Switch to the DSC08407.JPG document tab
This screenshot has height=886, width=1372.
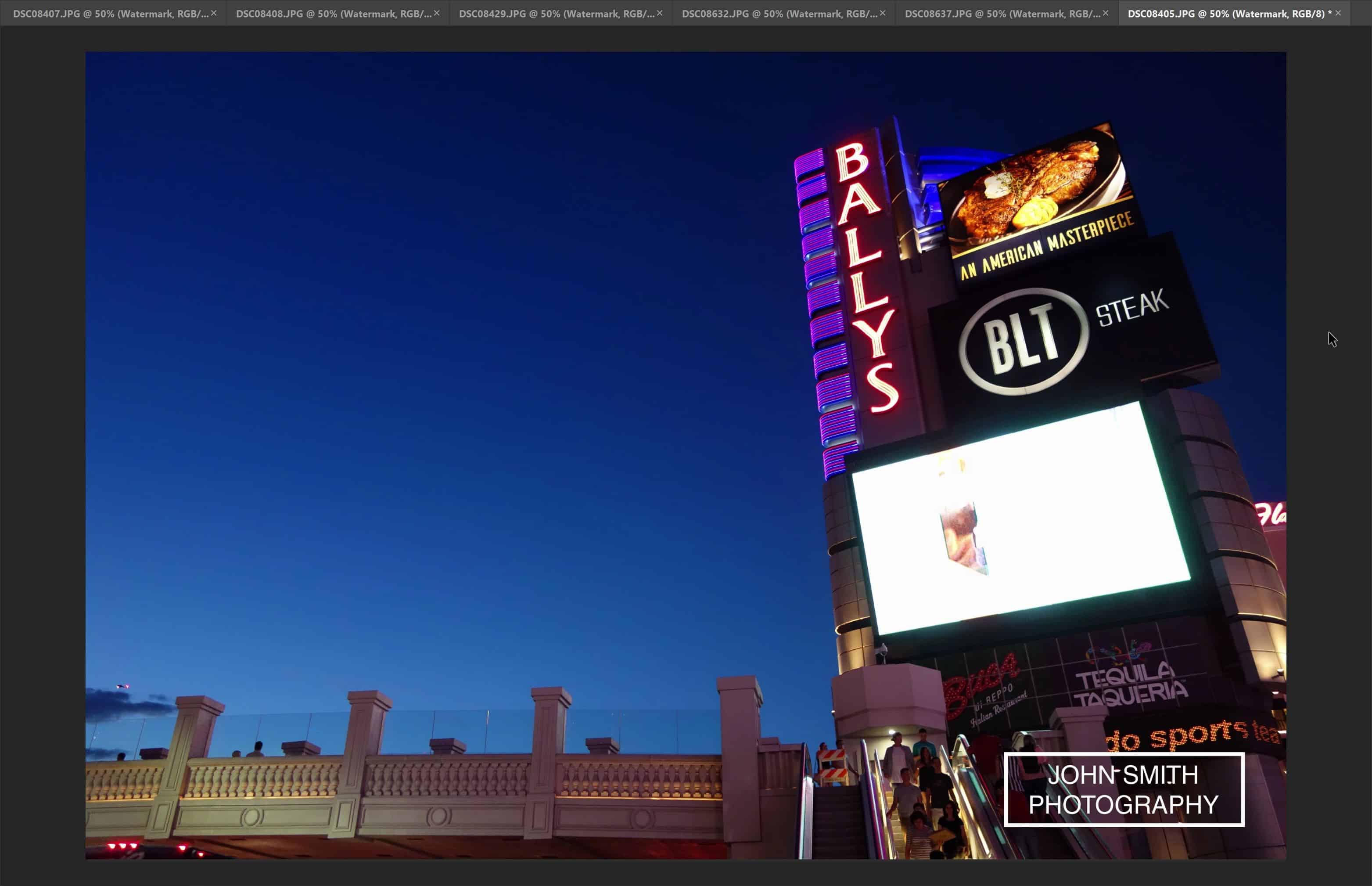click(109, 13)
